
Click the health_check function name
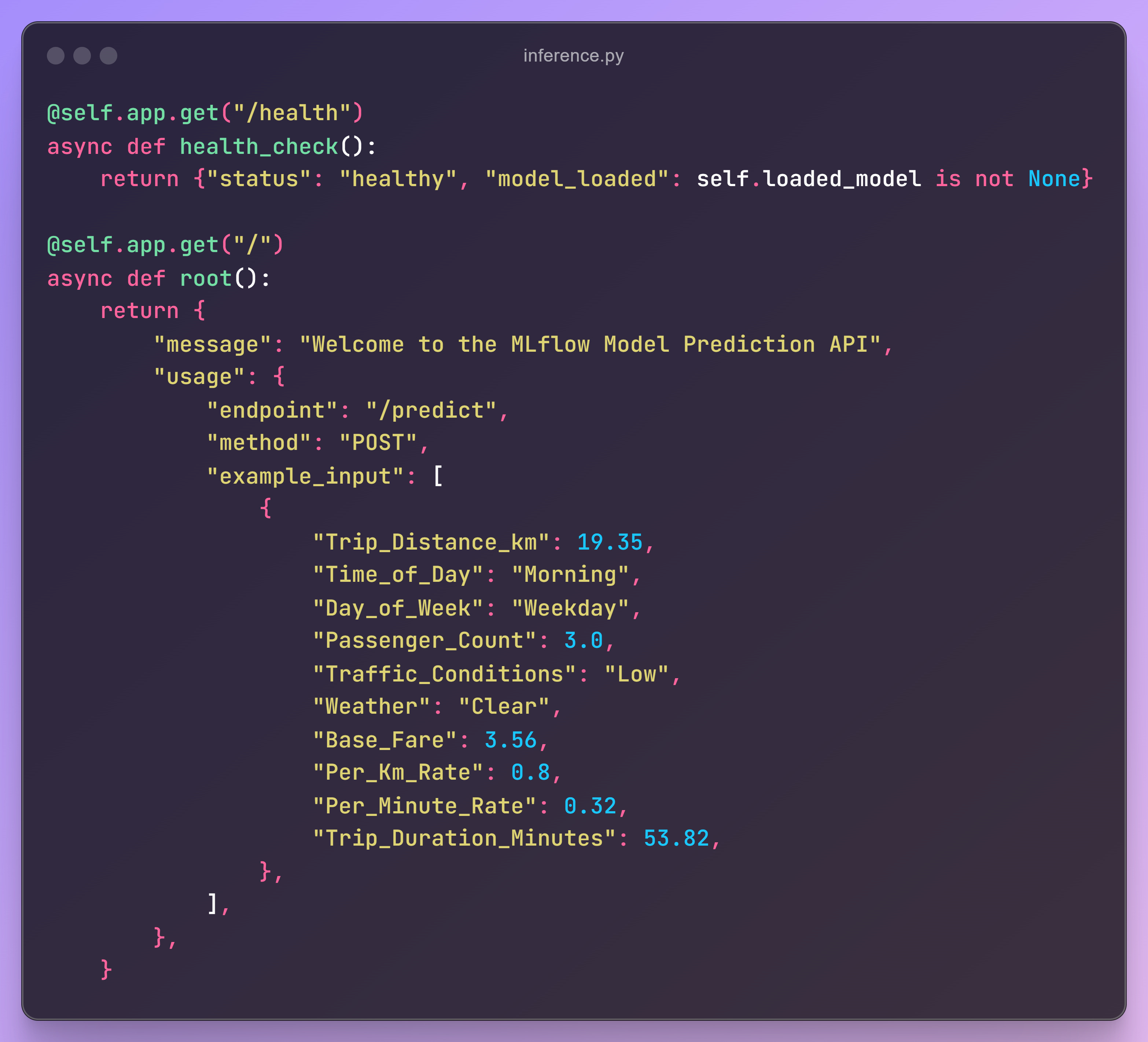[259, 147]
